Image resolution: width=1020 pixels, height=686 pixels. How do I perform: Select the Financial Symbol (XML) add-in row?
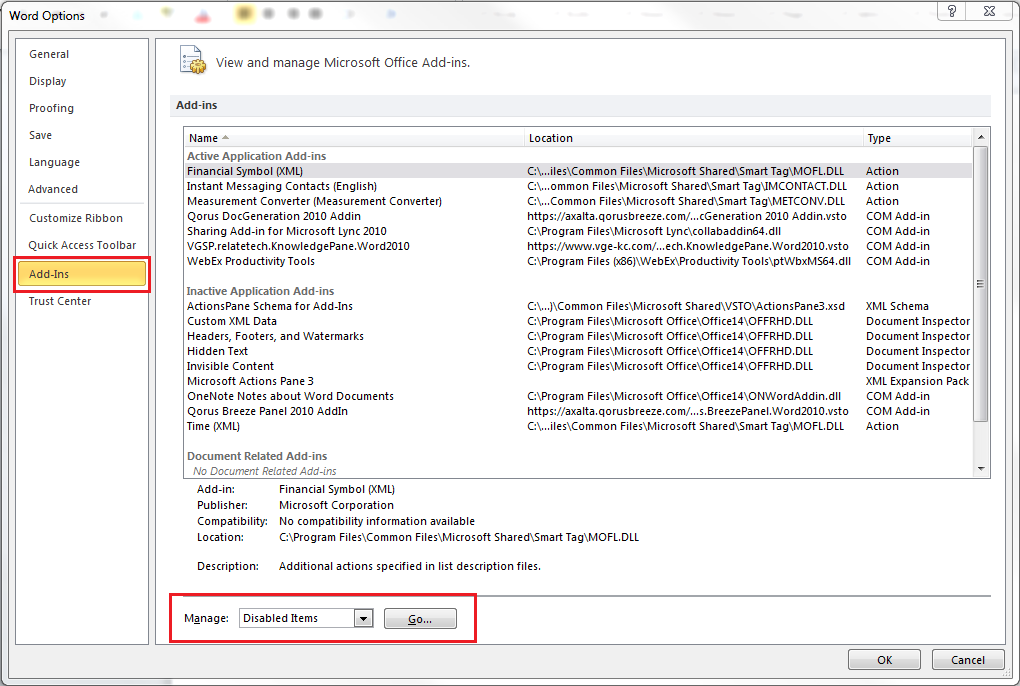pyautogui.click(x=578, y=171)
